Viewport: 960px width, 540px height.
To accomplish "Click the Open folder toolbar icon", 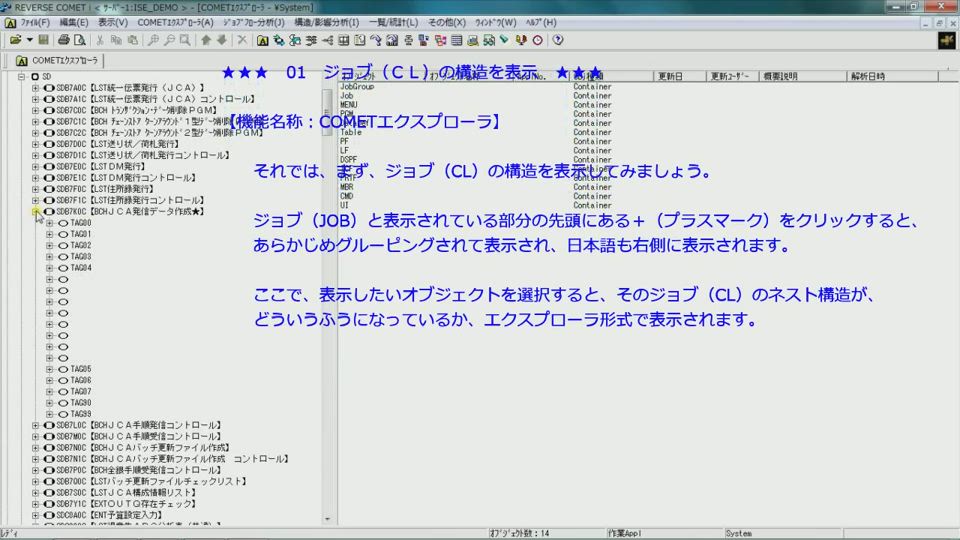I will (14, 40).
